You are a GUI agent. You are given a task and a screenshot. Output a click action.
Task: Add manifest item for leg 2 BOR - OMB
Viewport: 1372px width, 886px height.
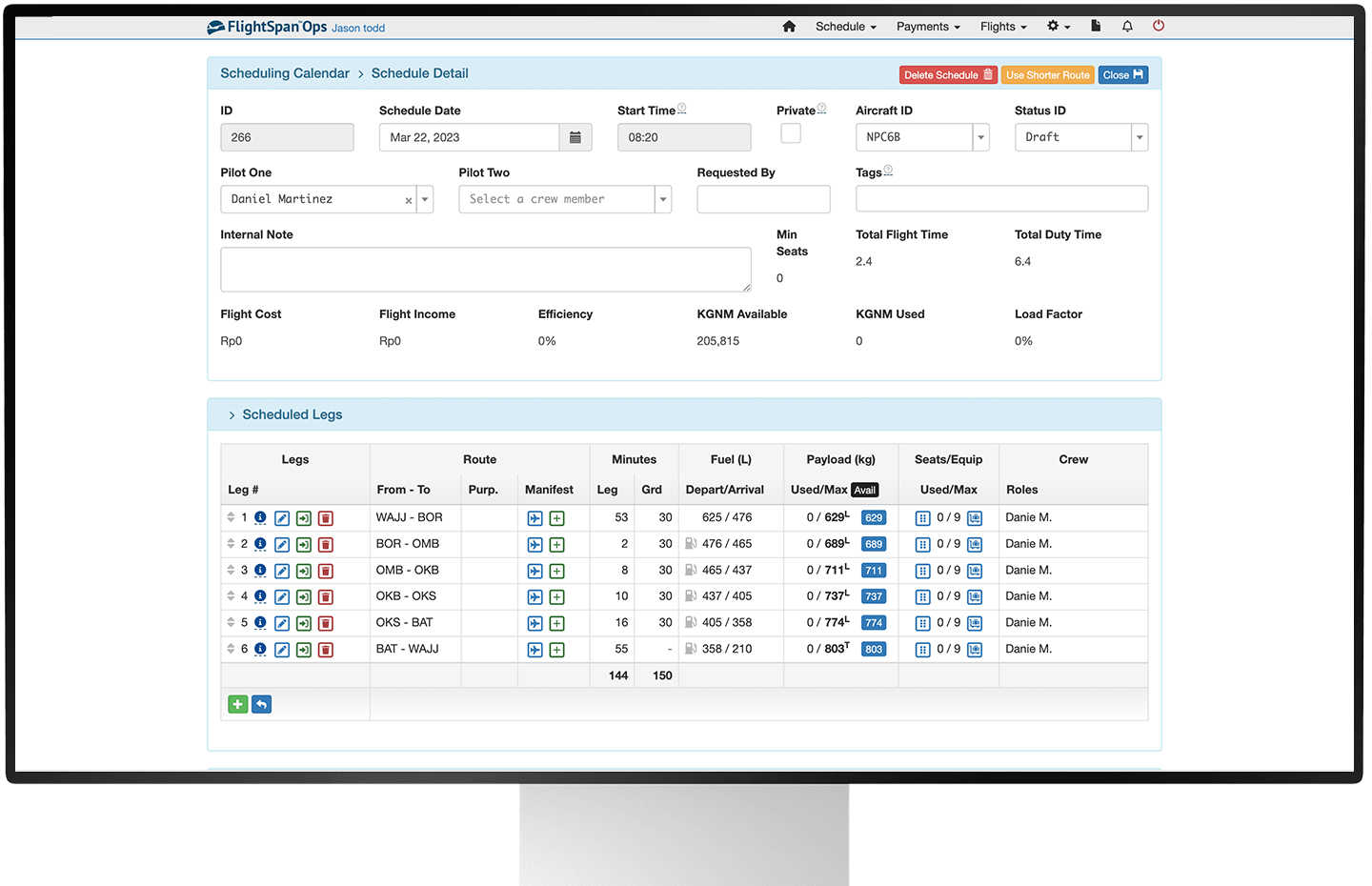[x=556, y=545]
